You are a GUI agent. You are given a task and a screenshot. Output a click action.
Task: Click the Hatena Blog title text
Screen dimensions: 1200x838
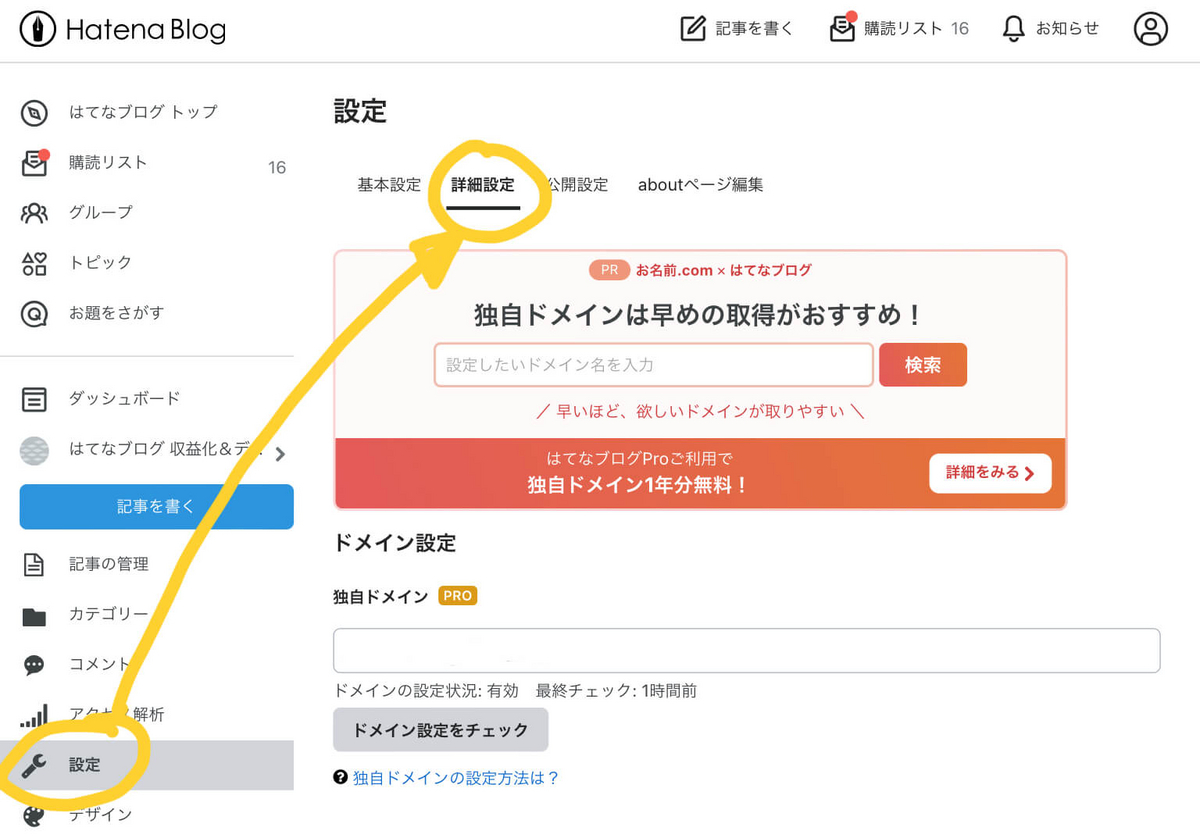pyautogui.click(x=146, y=30)
